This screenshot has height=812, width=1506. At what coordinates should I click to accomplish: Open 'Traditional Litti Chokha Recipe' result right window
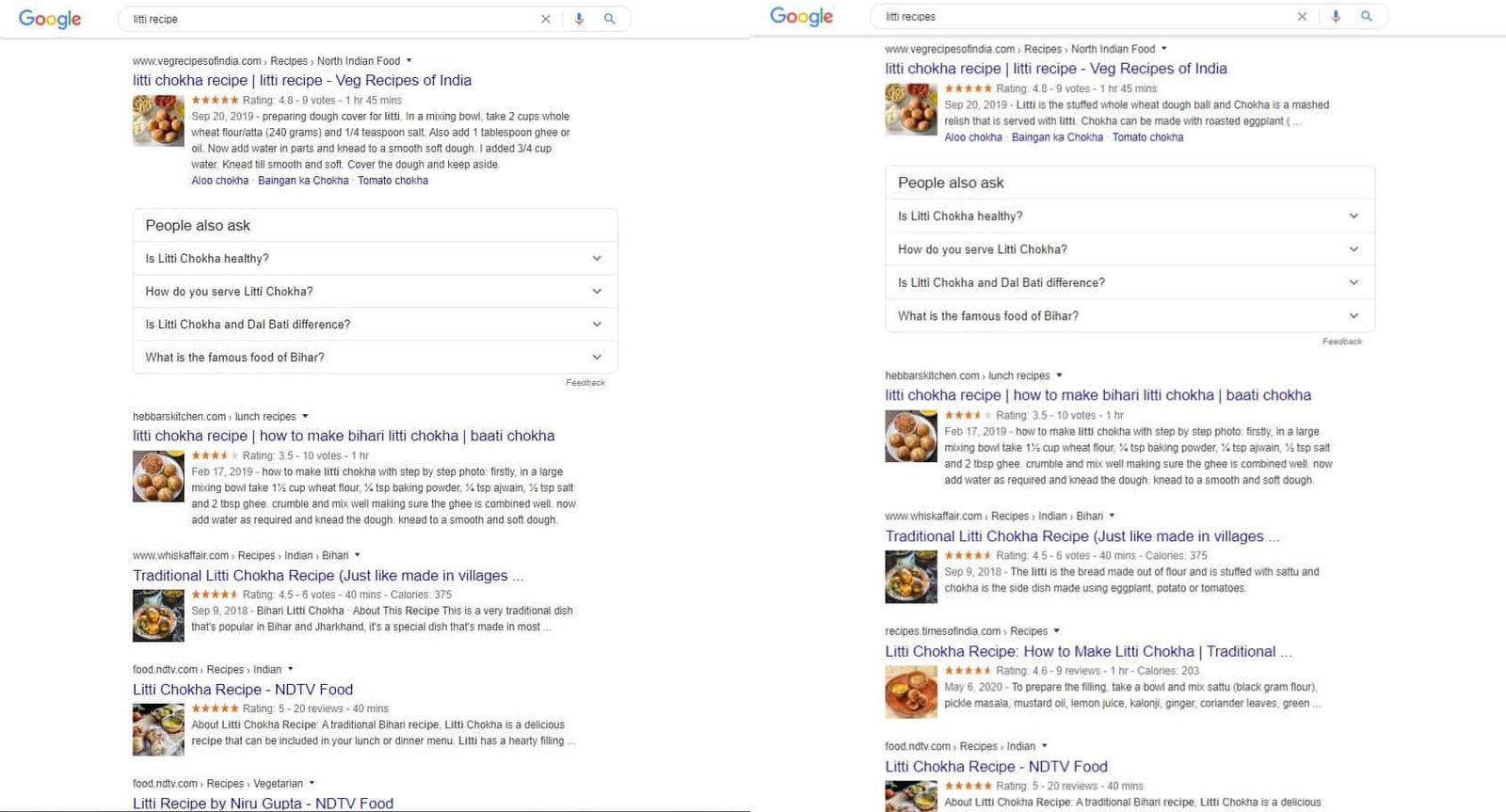tap(1082, 536)
